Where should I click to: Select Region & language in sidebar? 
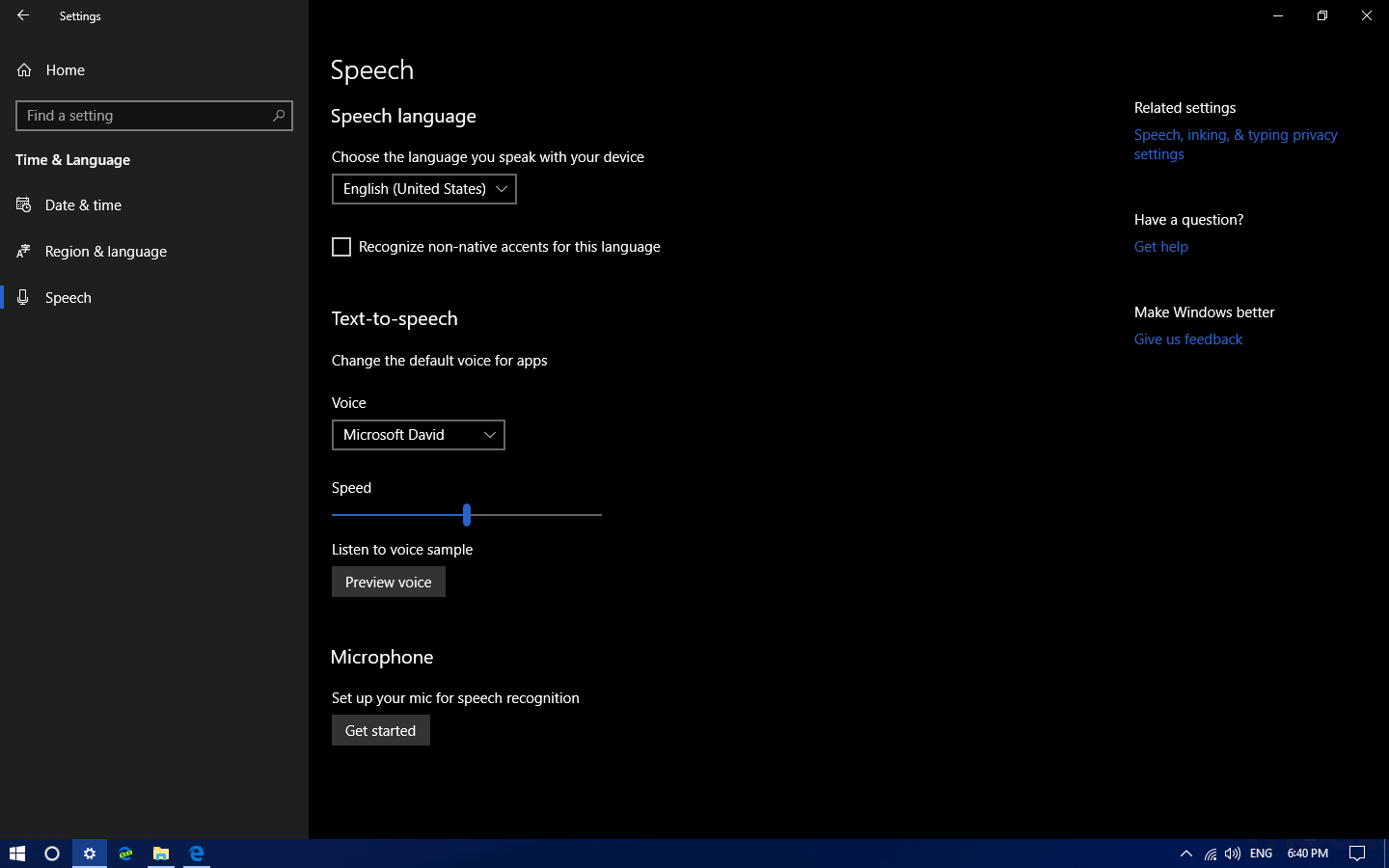[154, 251]
